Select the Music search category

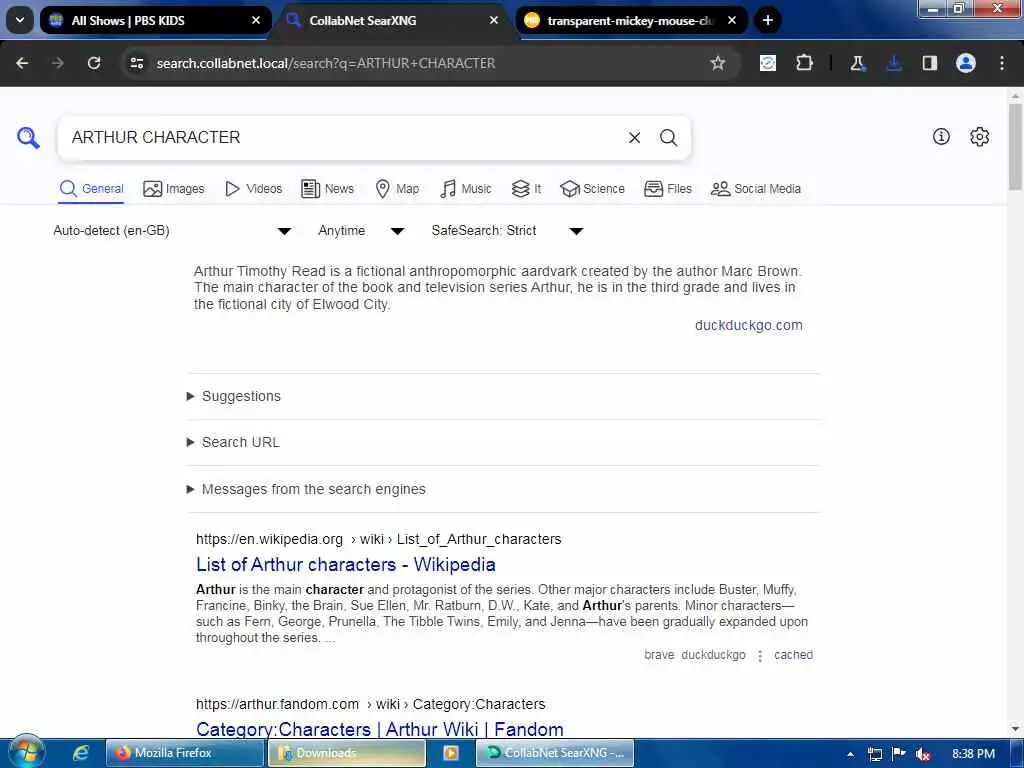coord(466,189)
